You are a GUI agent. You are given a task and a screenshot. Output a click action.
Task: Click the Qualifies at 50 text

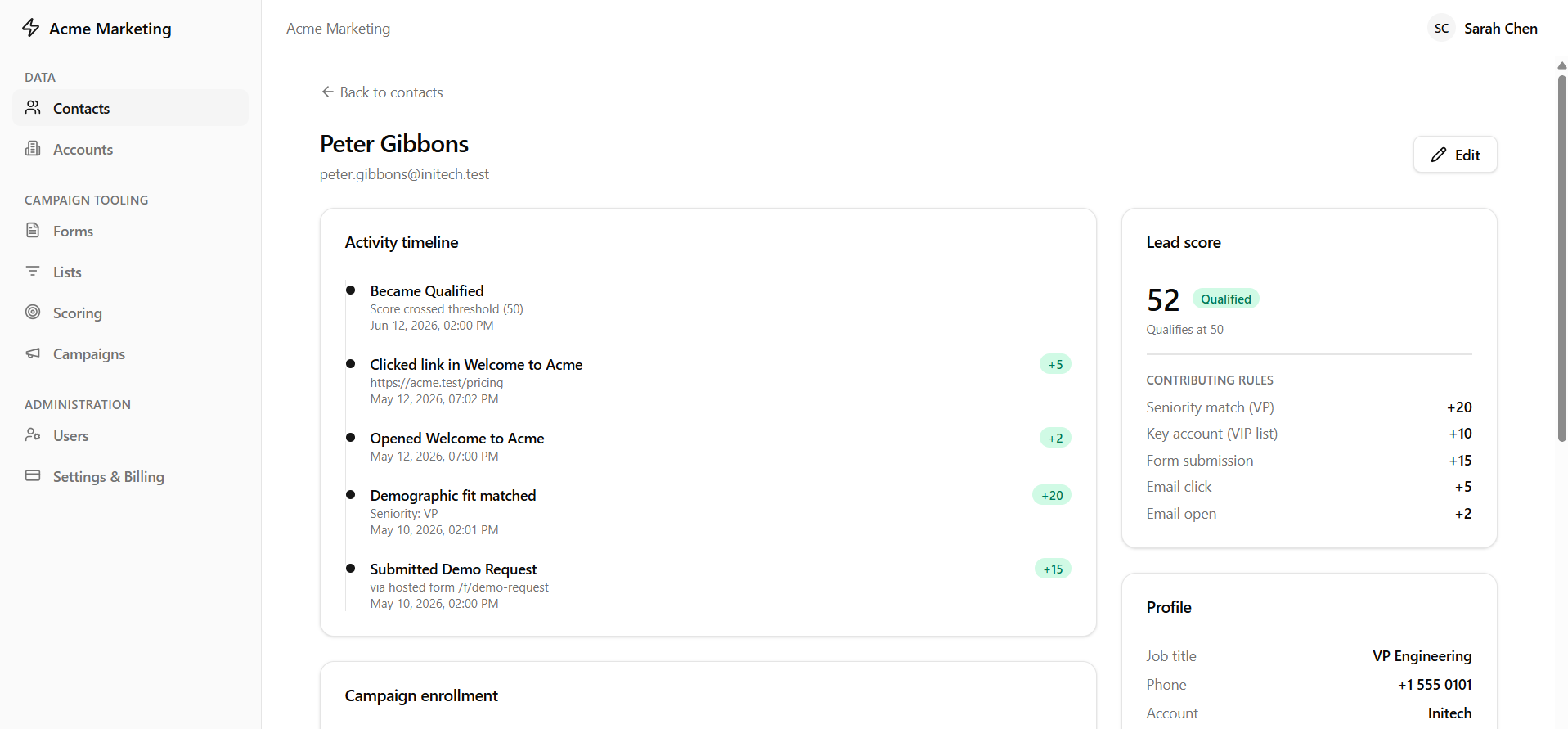[1184, 329]
